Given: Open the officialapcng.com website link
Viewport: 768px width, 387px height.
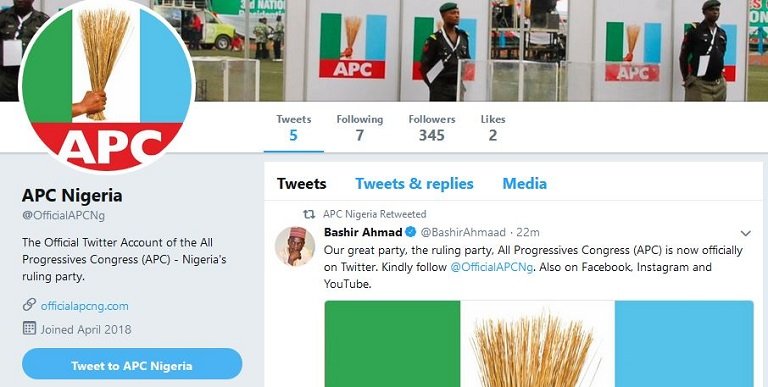Looking at the screenshot, I should [85, 306].
